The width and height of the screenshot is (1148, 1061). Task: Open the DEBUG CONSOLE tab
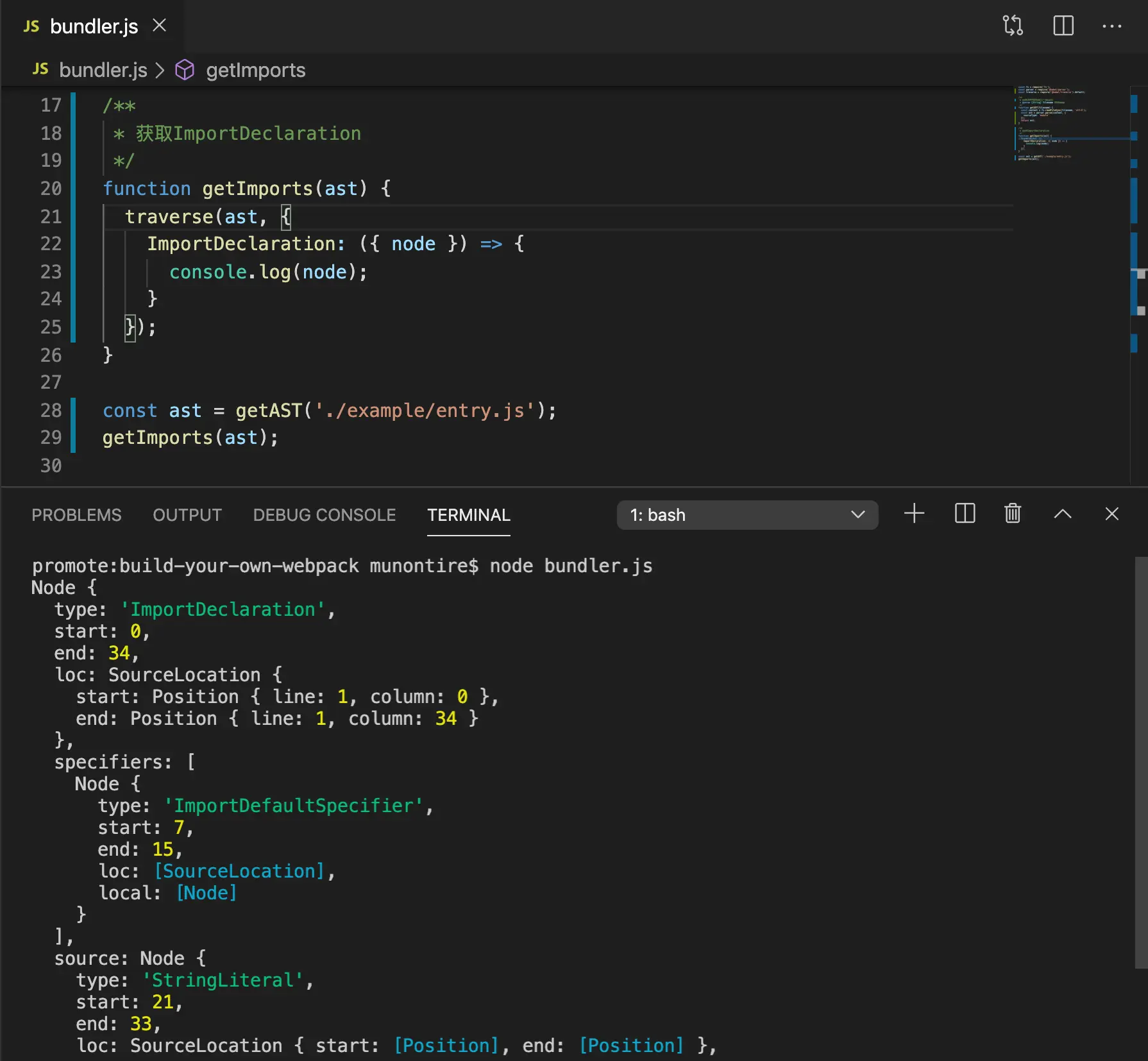324,515
